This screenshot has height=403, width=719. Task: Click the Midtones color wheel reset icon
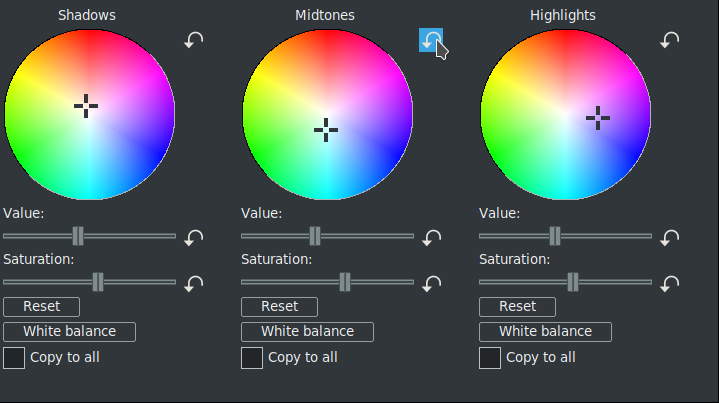pos(431,40)
